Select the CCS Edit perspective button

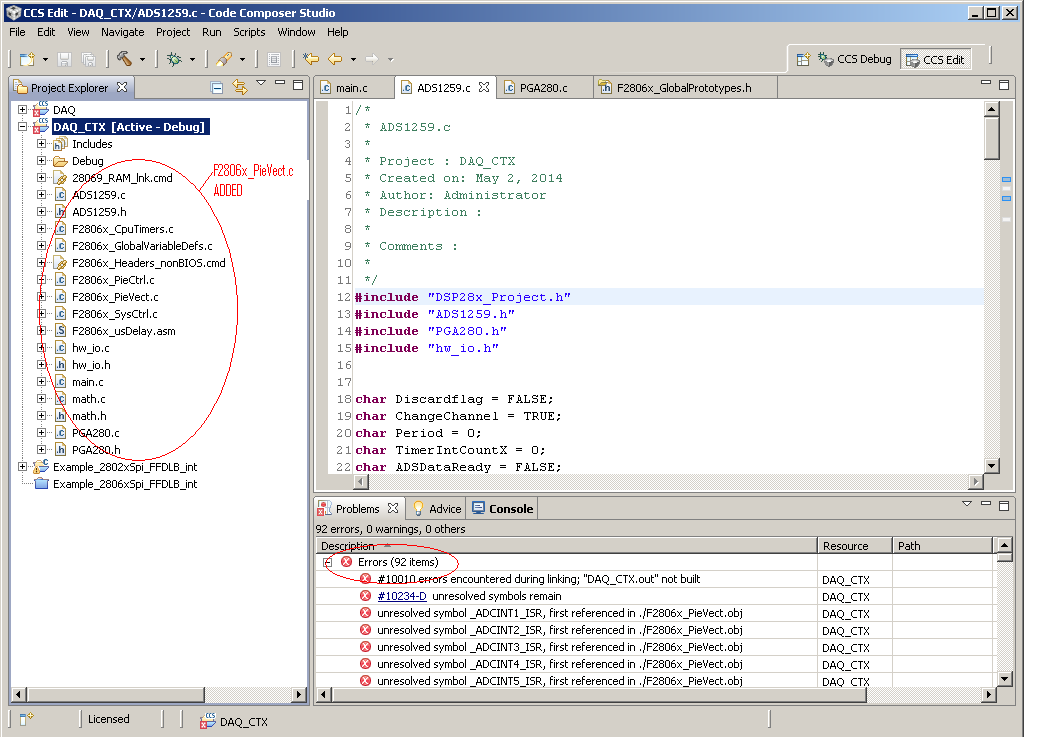934,60
